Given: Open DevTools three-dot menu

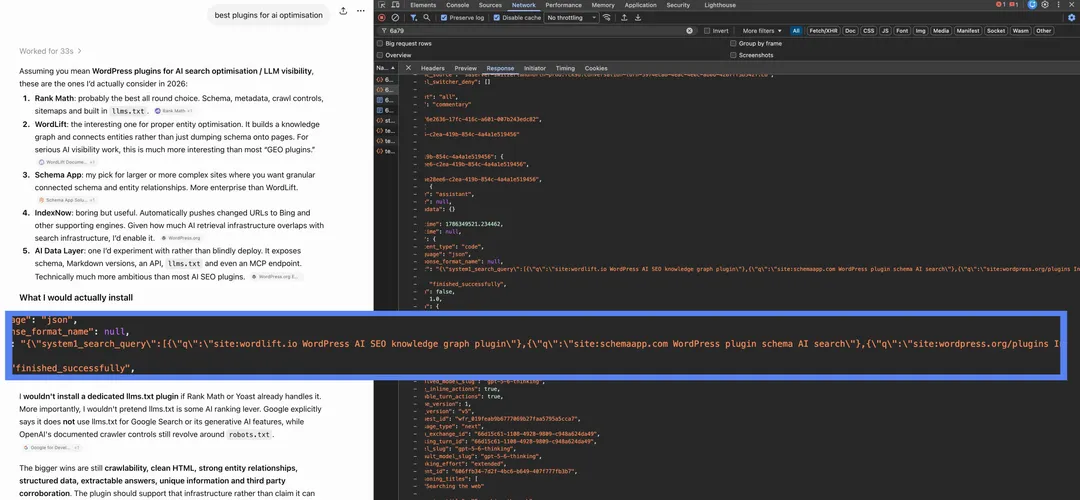Looking at the screenshot, I should [1058, 5].
